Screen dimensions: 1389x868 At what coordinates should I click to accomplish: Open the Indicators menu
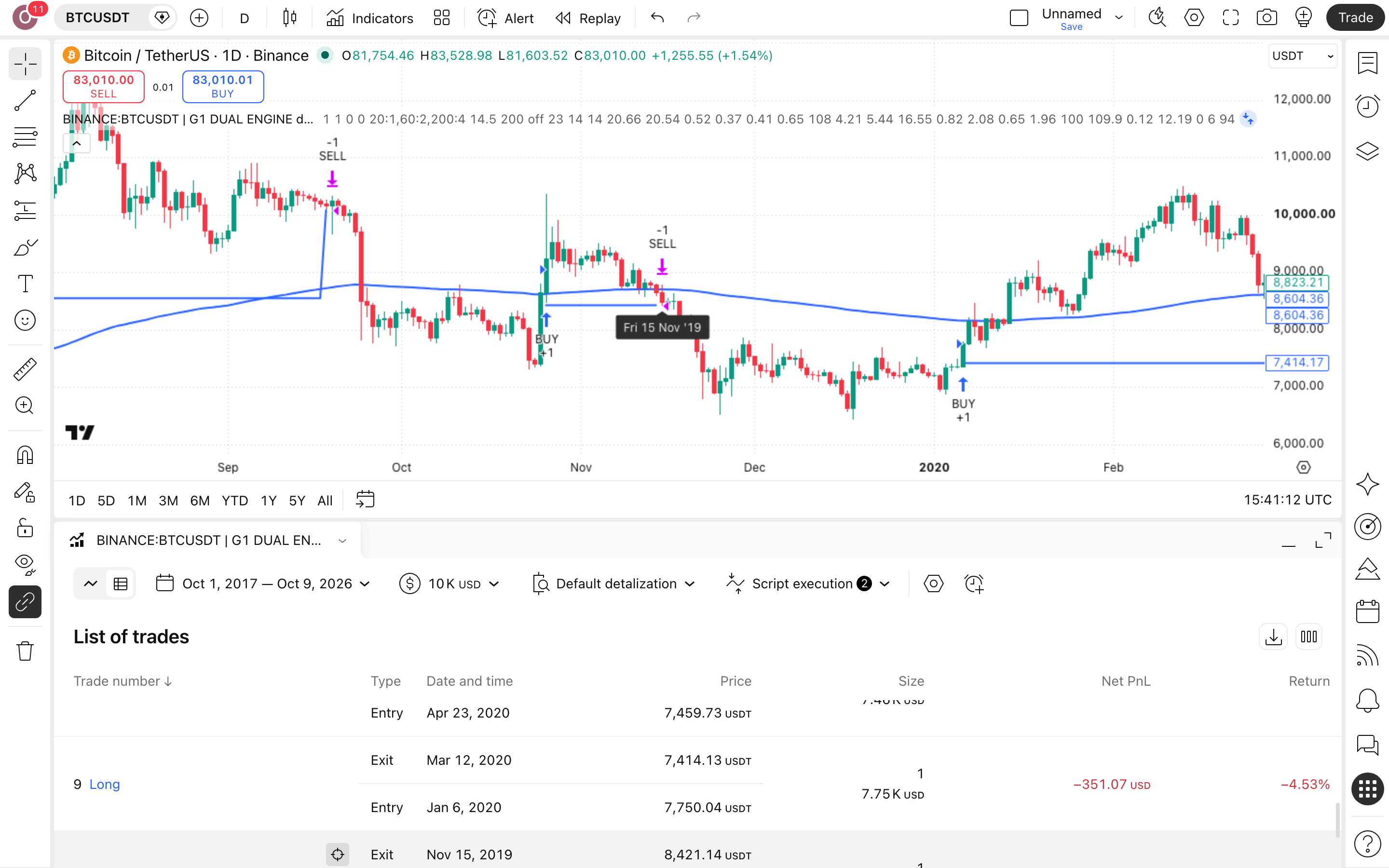tap(369, 18)
